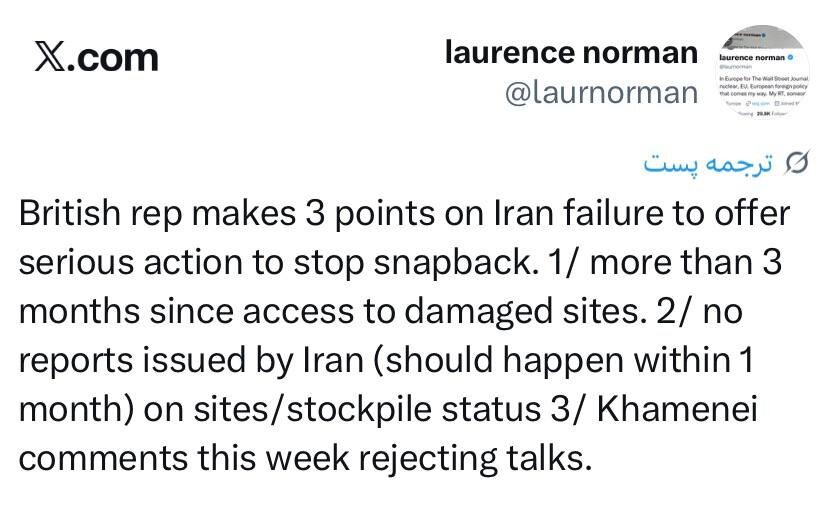Click the large "laurence norman" display name

point(571,52)
